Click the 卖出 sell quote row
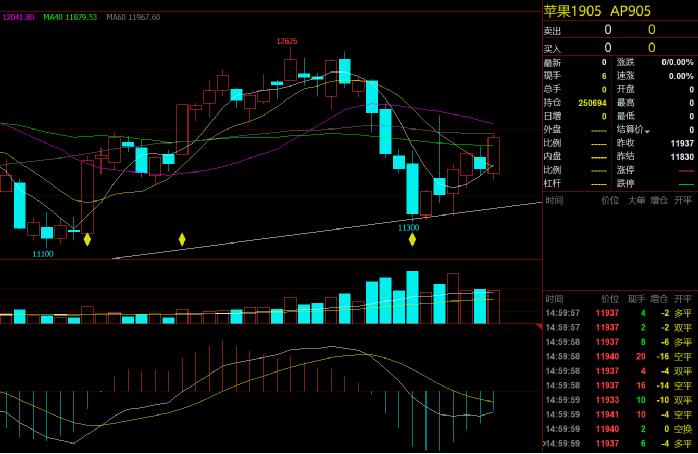The image size is (698, 454). [x=619, y=31]
